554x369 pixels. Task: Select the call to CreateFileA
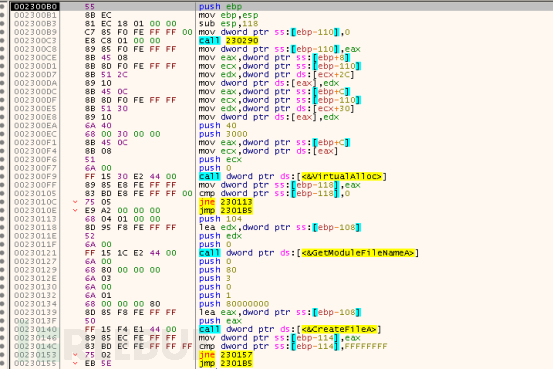(x=290, y=329)
